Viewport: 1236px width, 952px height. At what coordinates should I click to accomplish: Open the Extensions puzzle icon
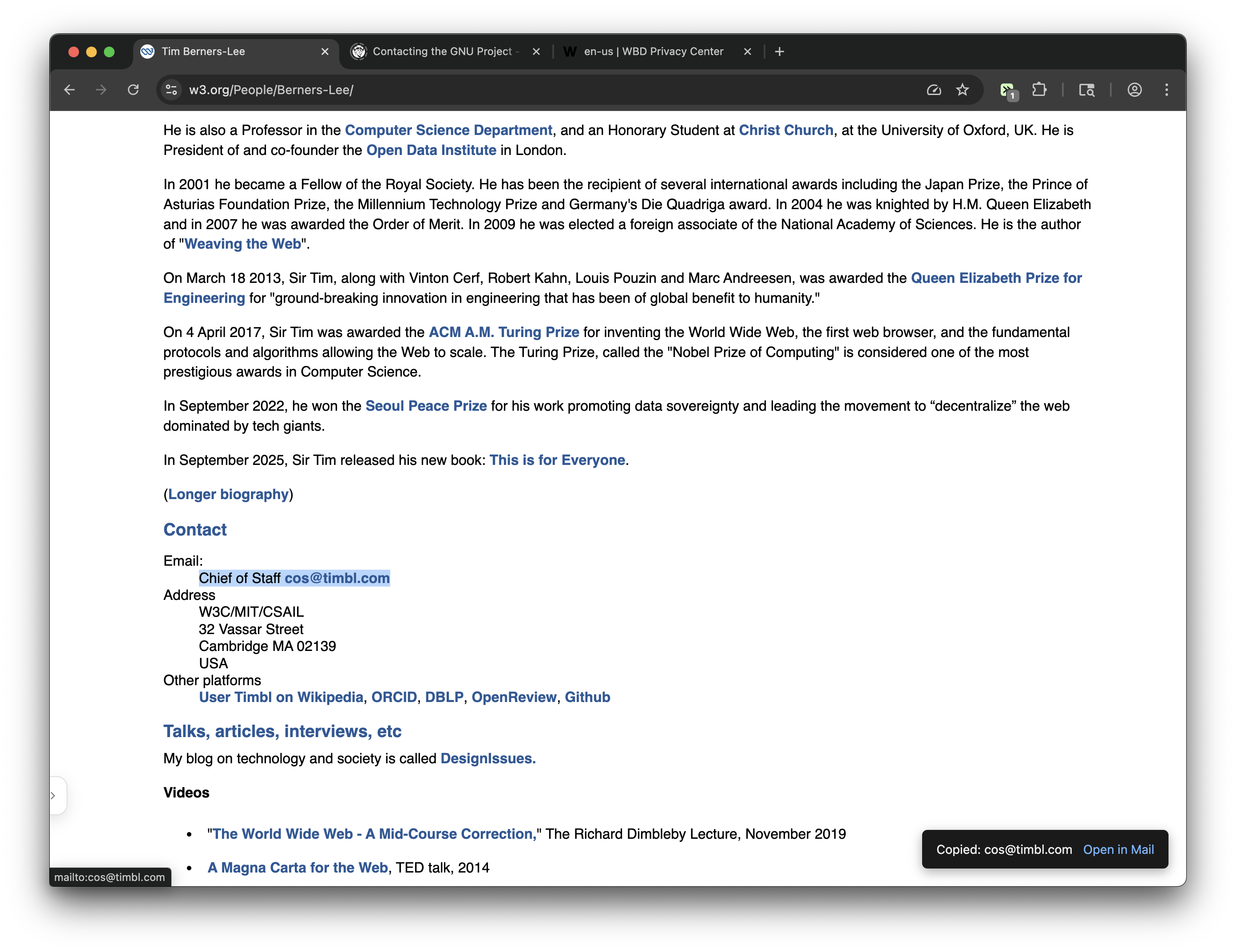click(1039, 90)
